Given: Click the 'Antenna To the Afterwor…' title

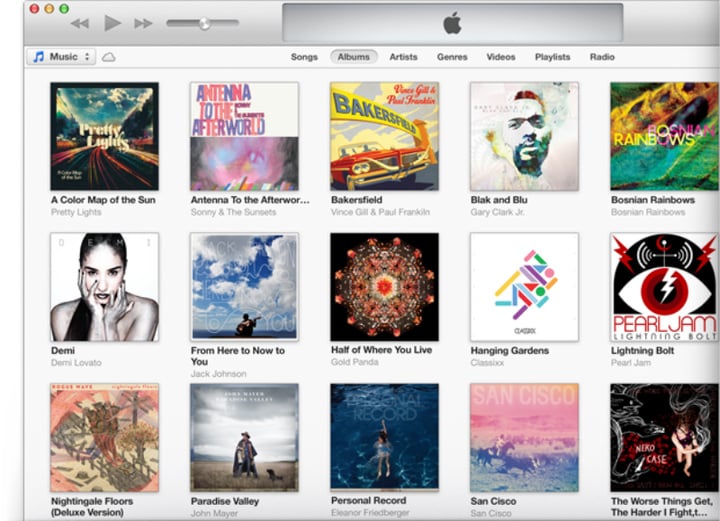Looking at the screenshot, I should pyautogui.click(x=250, y=200).
